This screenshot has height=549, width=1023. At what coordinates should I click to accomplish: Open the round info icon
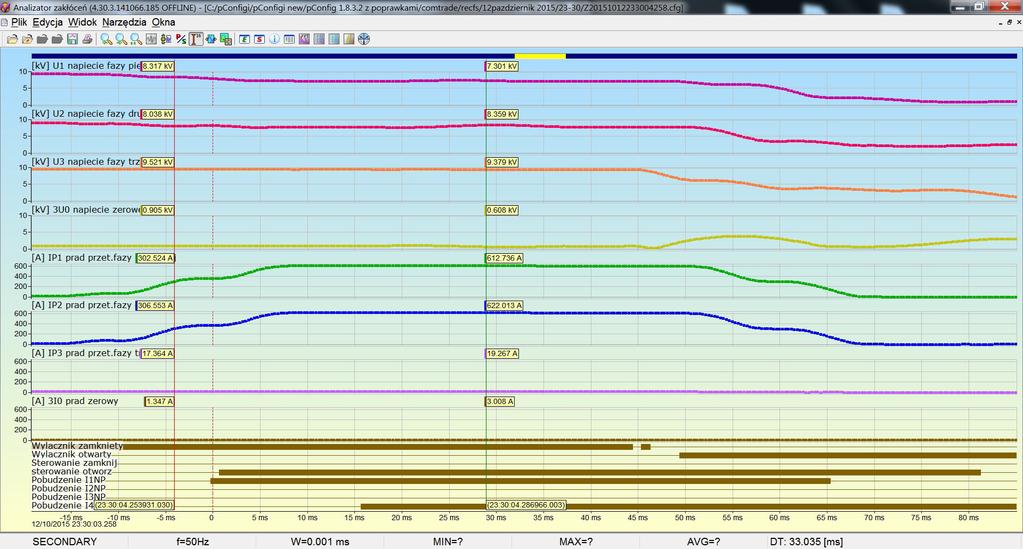275,39
